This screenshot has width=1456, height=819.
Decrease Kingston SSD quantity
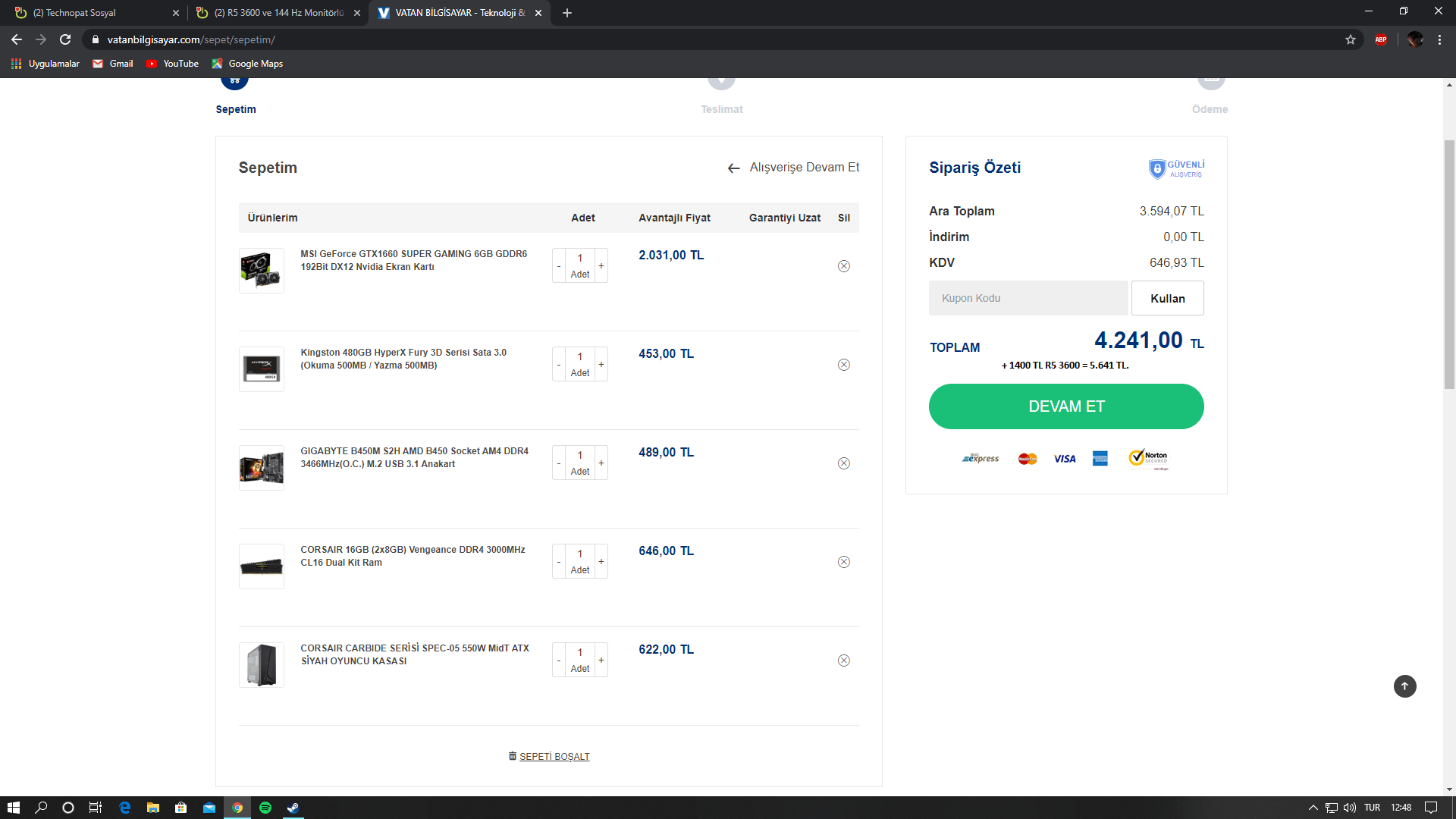[x=559, y=365]
